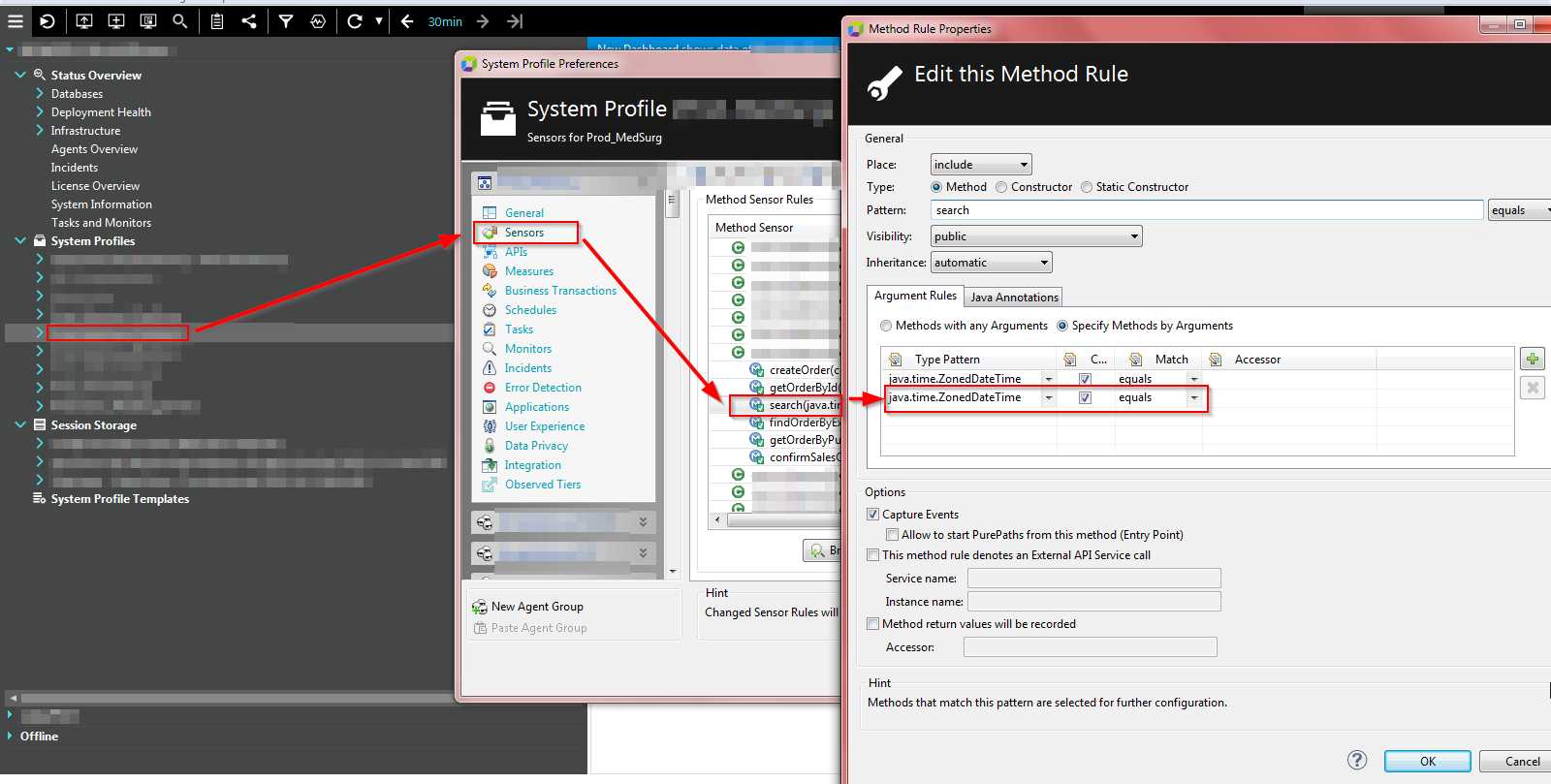Select the Static Constructor radio button
This screenshot has width=1551, height=784.
1087,187
